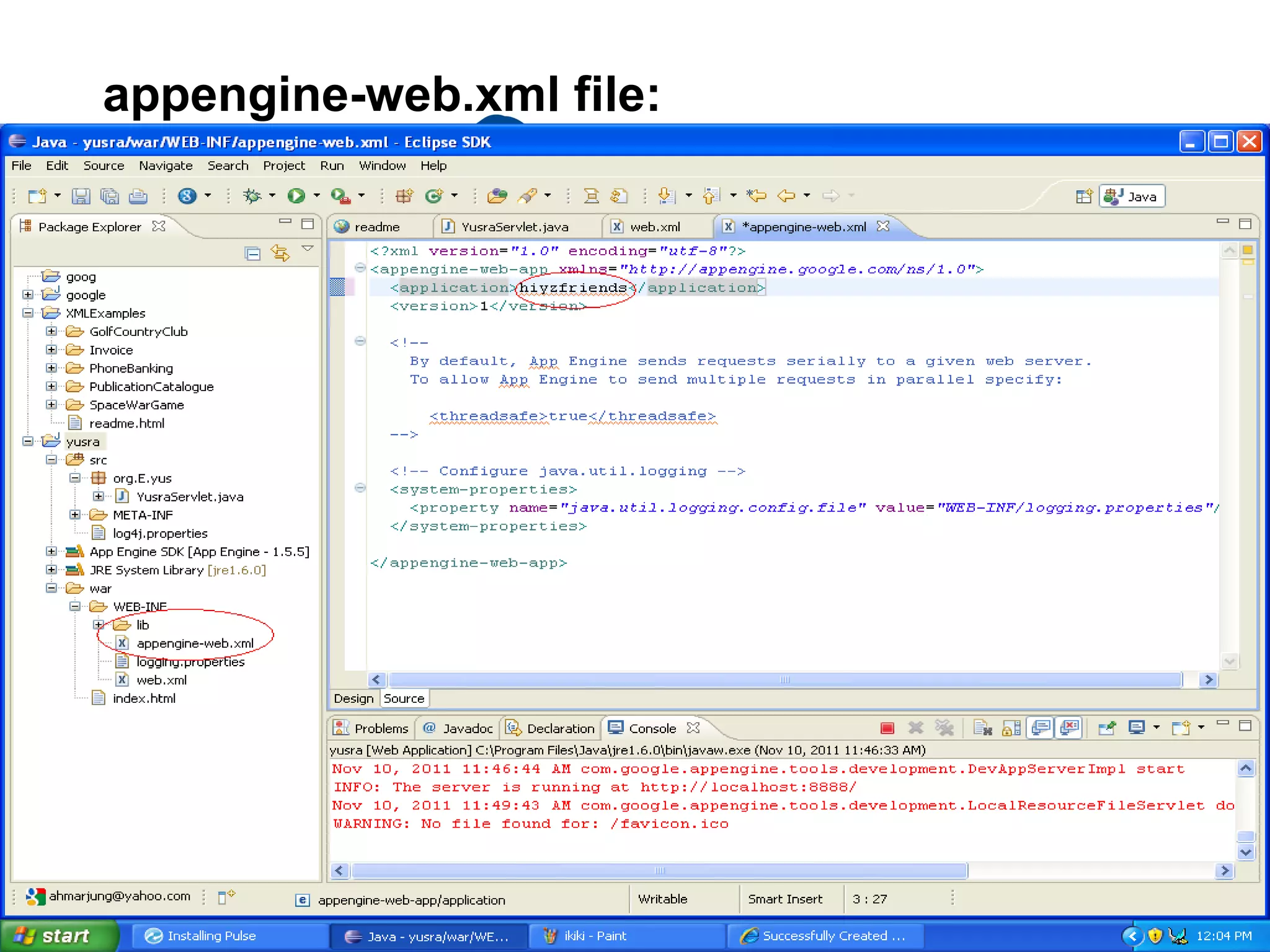Click the console horizontal scrollbar thumb

tap(659, 871)
